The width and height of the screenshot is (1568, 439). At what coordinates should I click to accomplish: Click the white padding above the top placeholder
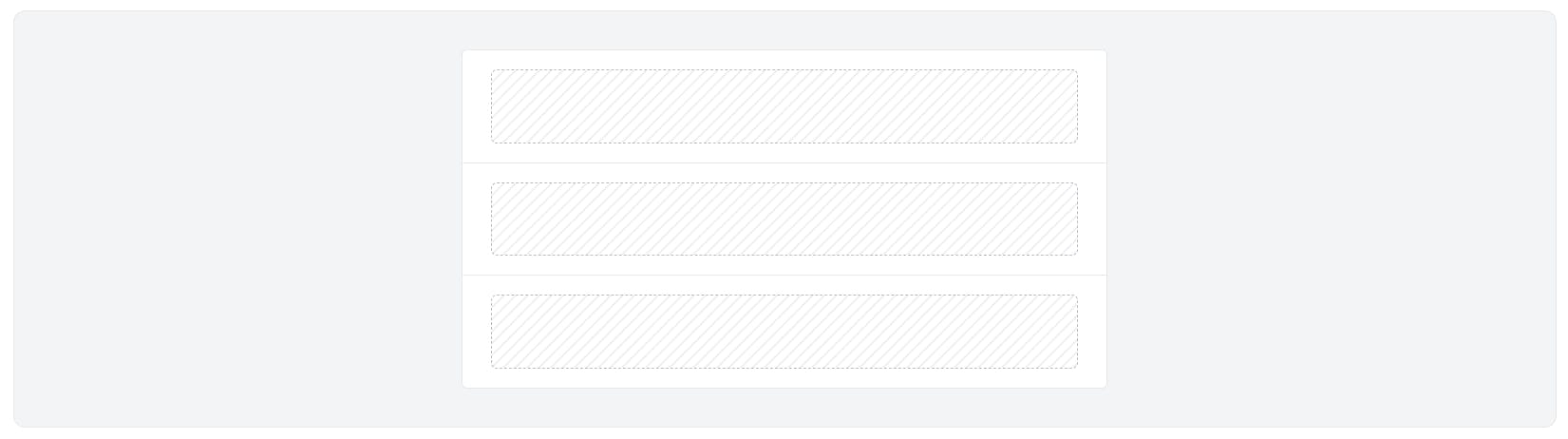tap(784, 60)
